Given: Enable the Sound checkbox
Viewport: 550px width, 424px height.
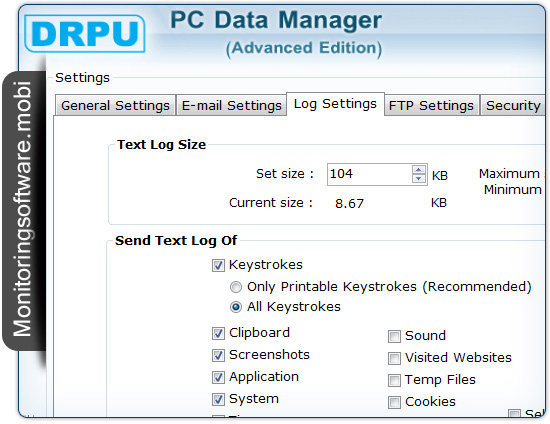Looking at the screenshot, I should pos(394,336).
